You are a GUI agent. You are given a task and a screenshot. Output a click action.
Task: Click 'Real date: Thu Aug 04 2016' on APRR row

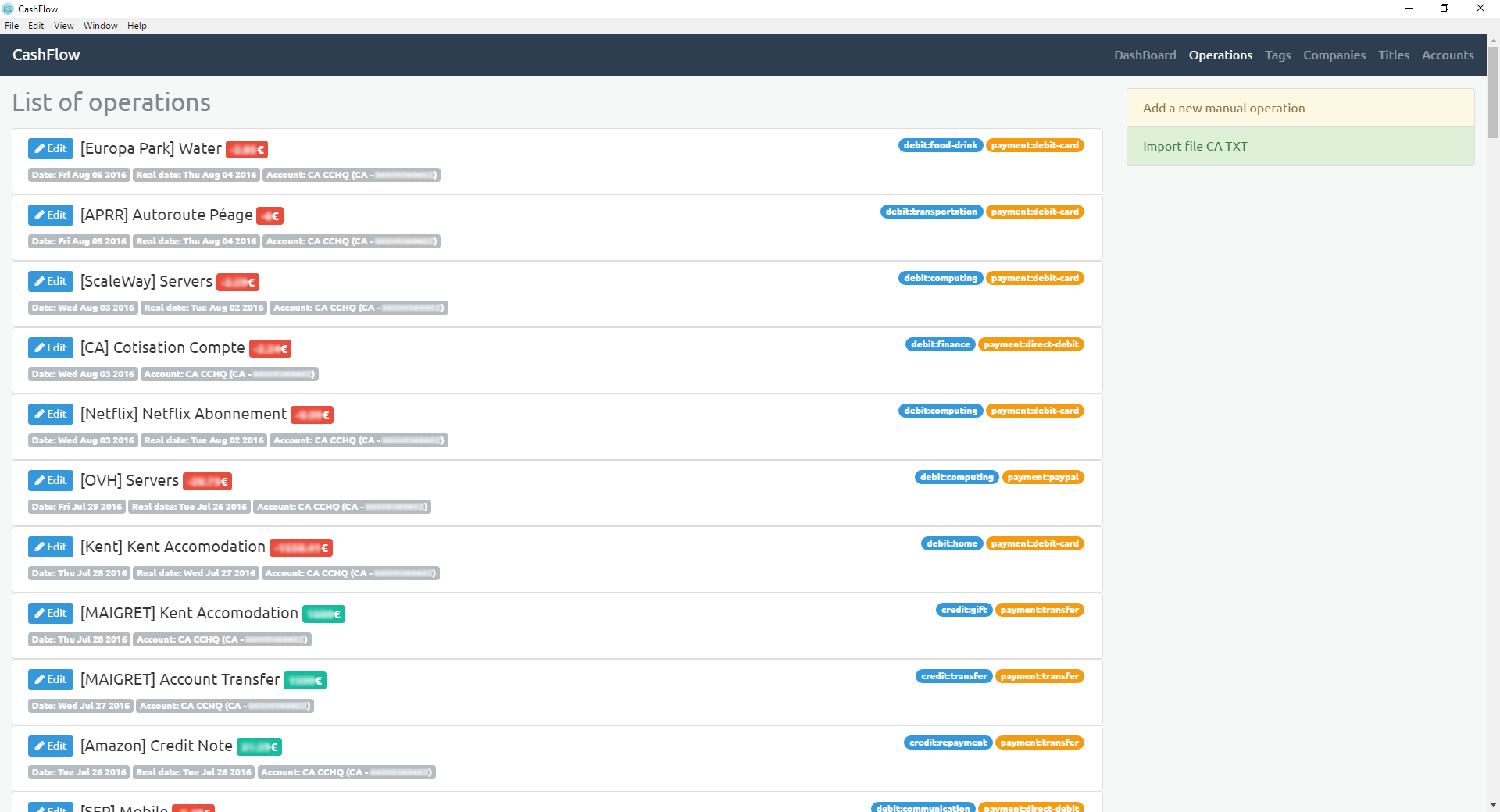pos(196,241)
